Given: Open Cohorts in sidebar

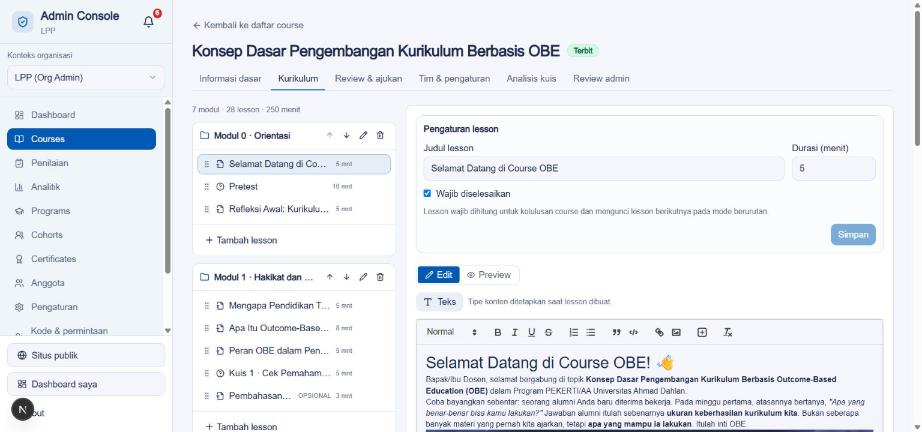Looking at the screenshot, I should pos(81,235).
